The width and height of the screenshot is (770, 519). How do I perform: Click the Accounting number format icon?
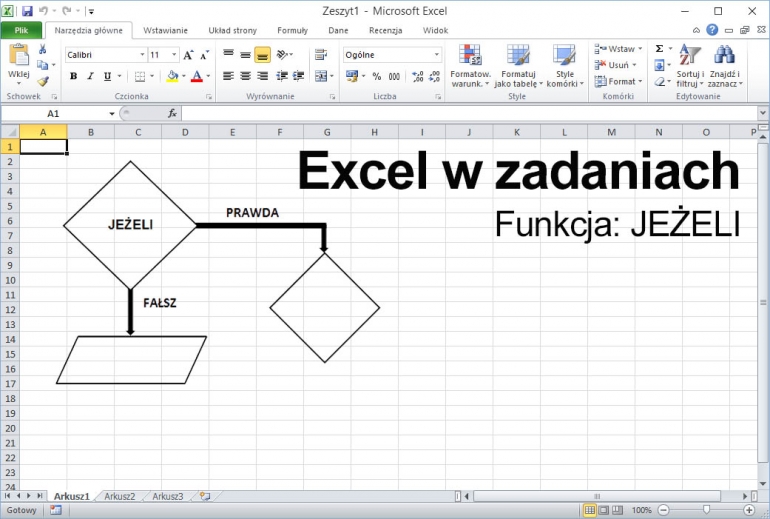(352, 76)
